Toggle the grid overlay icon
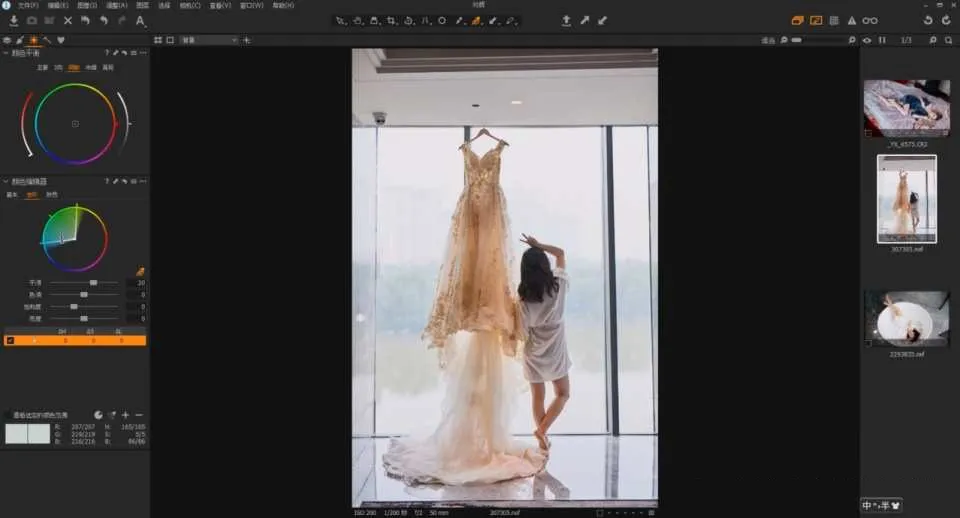This screenshot has height=518, width=960. pyautogui.click(x=834, y=21)
